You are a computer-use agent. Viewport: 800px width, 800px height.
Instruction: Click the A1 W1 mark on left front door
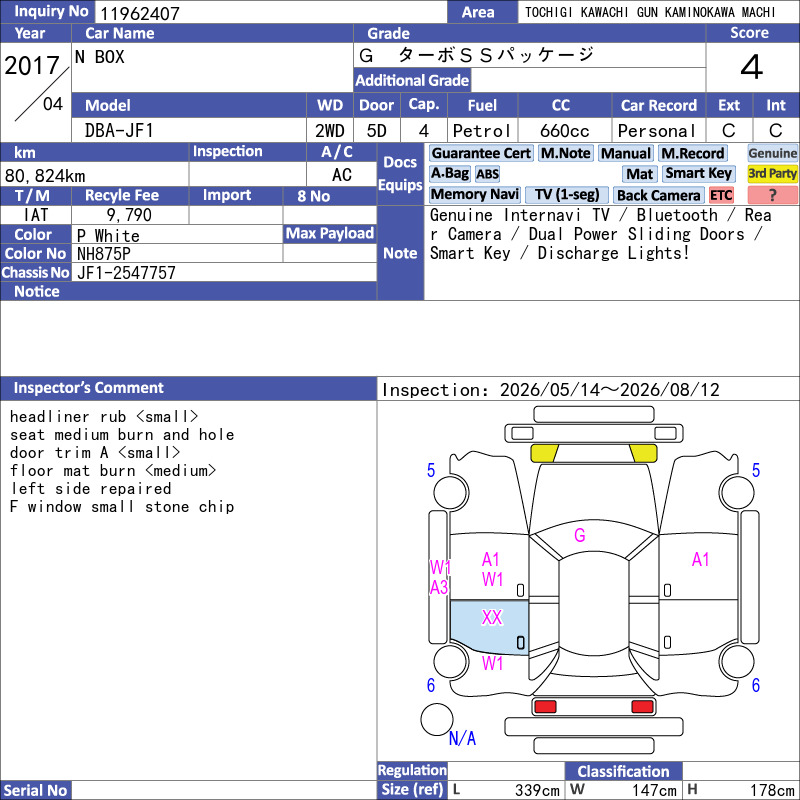point(492,569)
